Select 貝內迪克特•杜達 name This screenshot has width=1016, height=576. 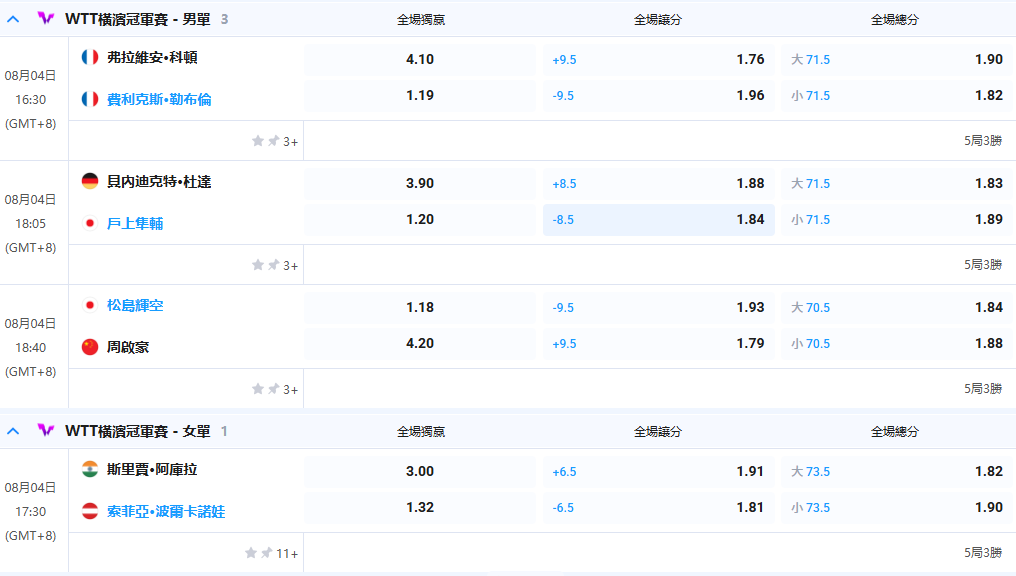pyautogui.click(x=159, y=181)
